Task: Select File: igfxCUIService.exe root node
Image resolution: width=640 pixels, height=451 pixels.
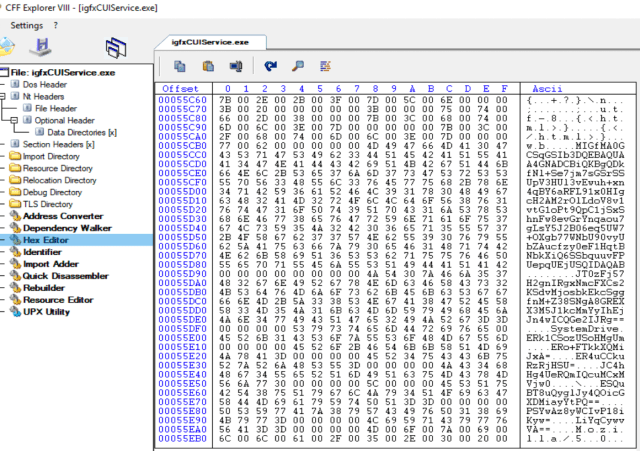Action: tap(63, 73)
